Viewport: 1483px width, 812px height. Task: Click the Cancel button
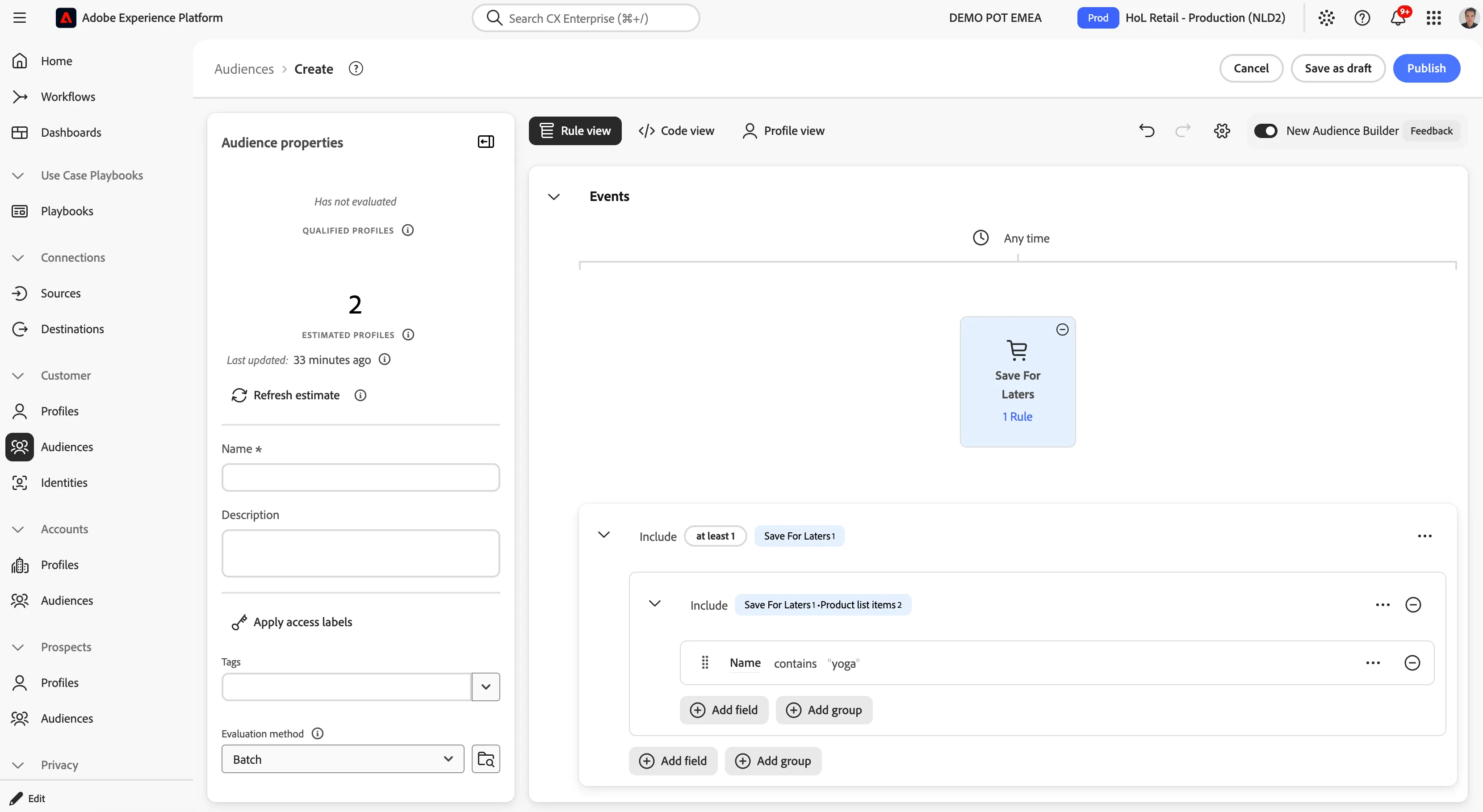coord(1251,68)
